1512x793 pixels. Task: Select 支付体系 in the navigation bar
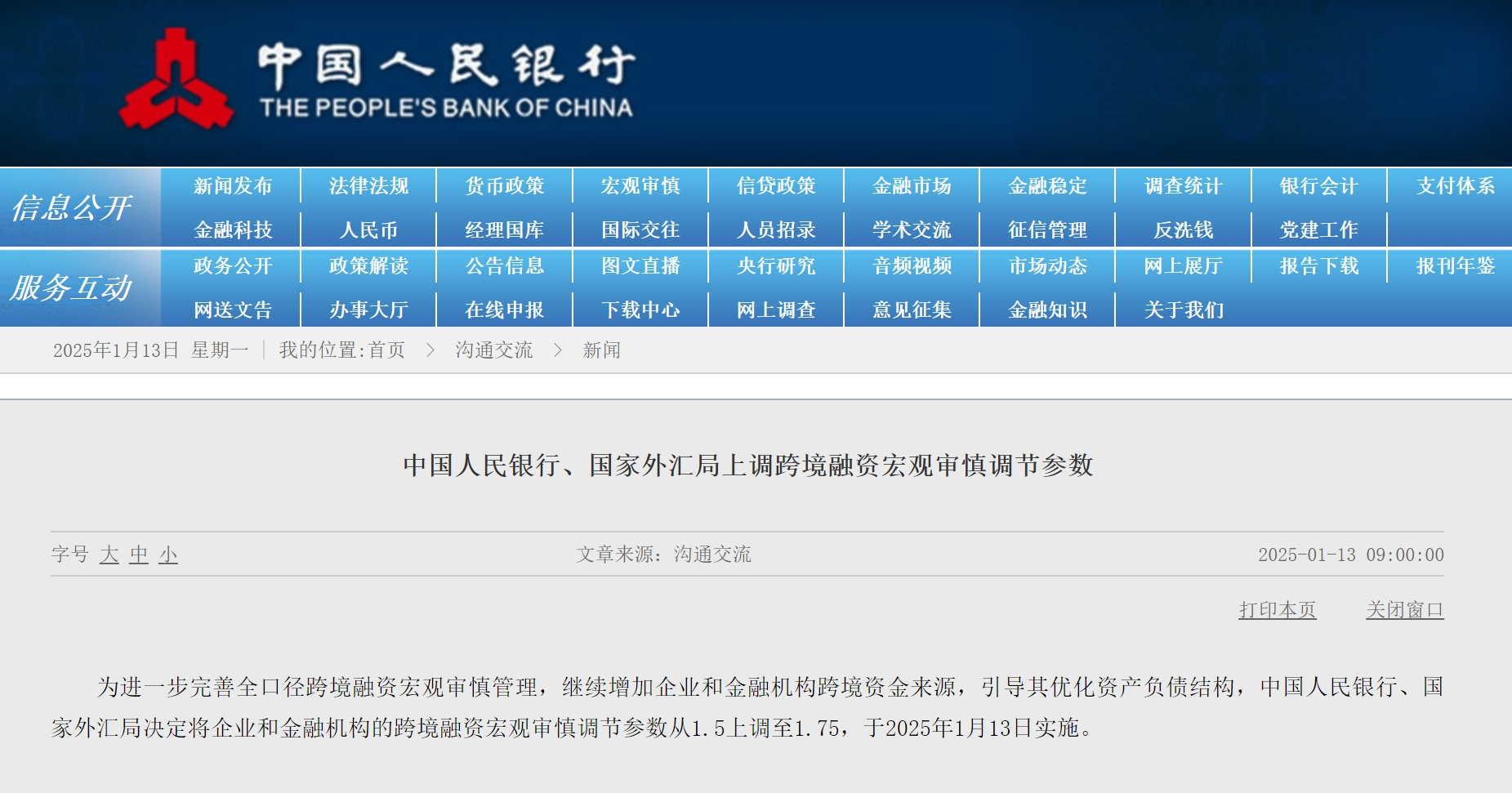(x=1455, y=186)
